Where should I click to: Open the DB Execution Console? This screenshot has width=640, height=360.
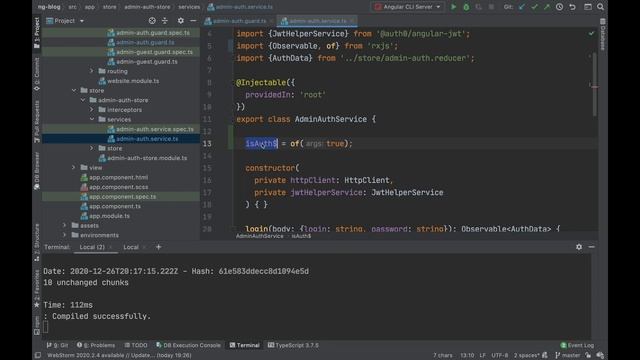tap(188, 345)
